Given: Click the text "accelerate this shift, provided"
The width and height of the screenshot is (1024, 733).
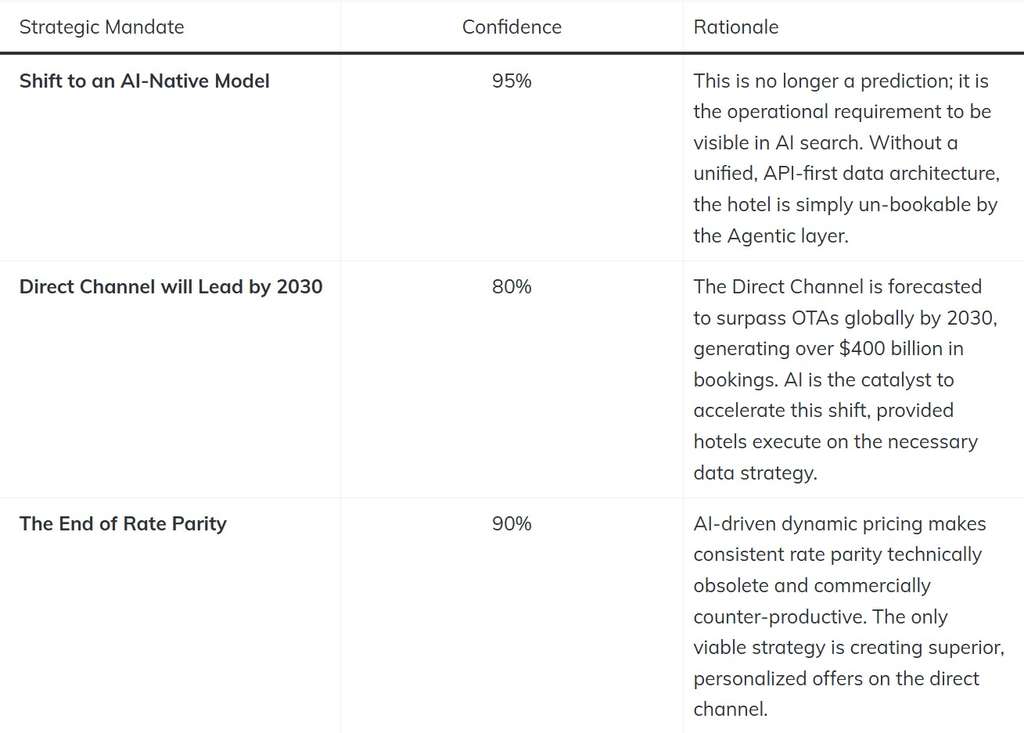Looking at the screenshot, I should tap(823, 411).
